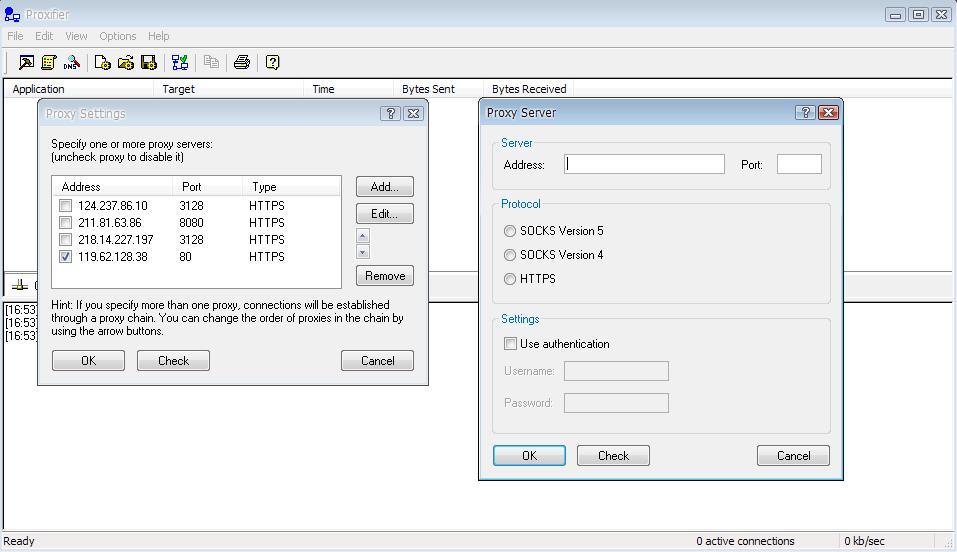Click the help question-mark toolbar icon
This screenshot has width=957, height=552.
point(273,62)
